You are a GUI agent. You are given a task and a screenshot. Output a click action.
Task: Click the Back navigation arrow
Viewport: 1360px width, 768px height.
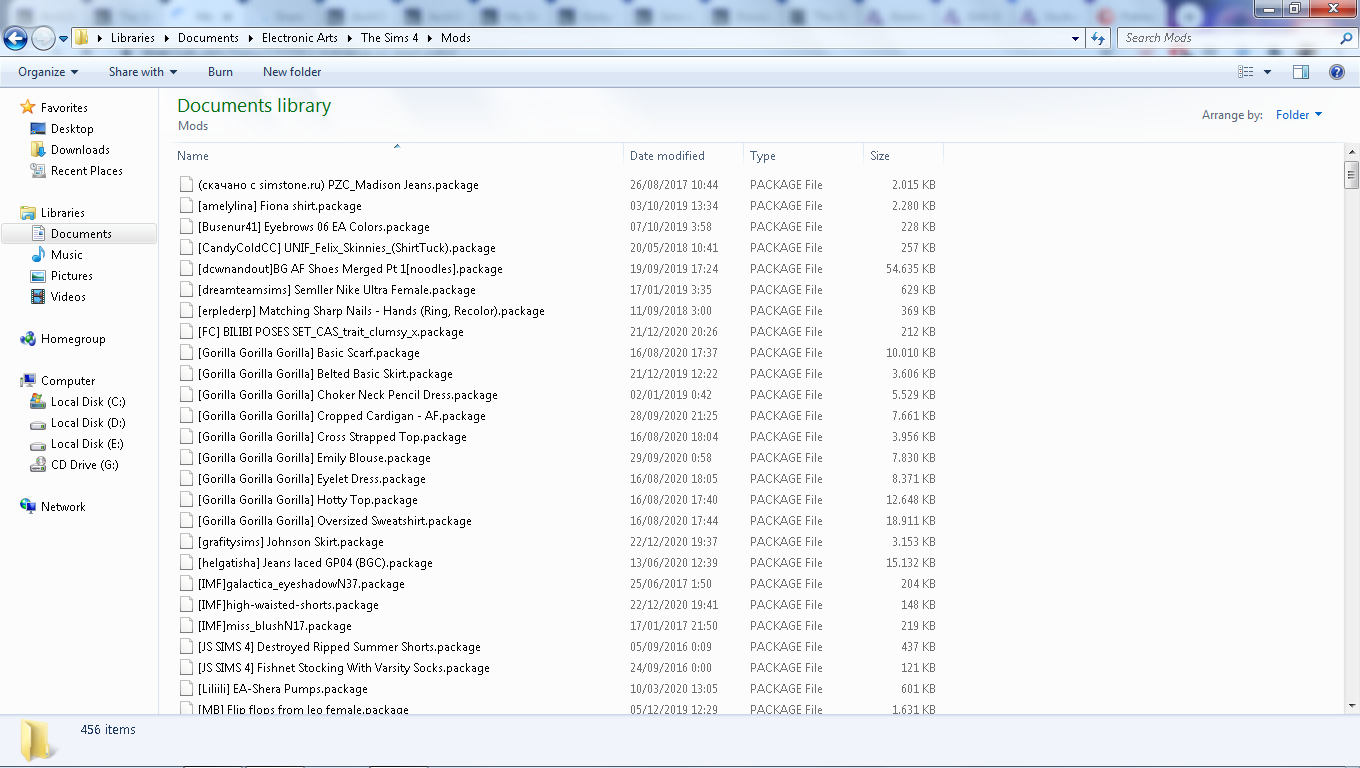(16, 38)
